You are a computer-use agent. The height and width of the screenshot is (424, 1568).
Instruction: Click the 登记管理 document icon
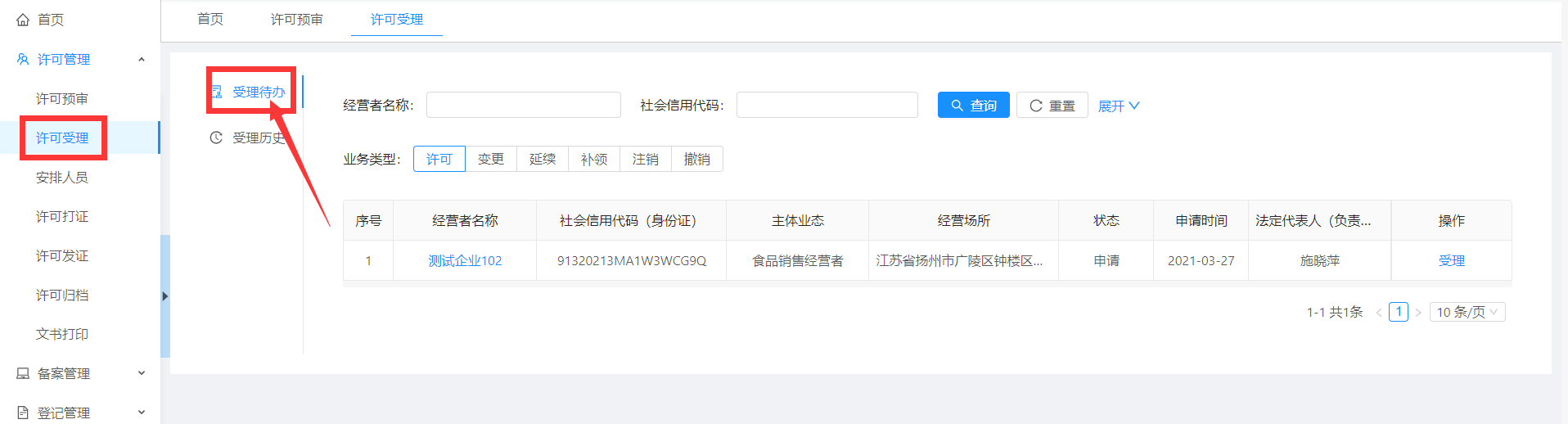(x=23, y=413)
